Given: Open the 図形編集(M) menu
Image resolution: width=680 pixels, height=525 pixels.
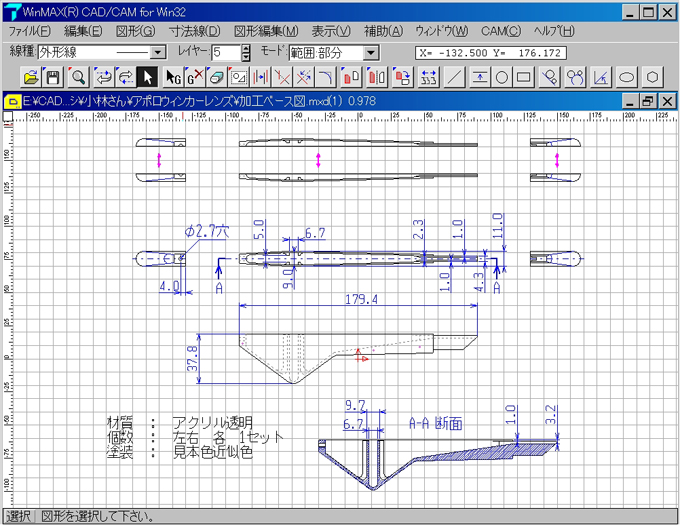Looking at the screenshot, I should point(266,31).
